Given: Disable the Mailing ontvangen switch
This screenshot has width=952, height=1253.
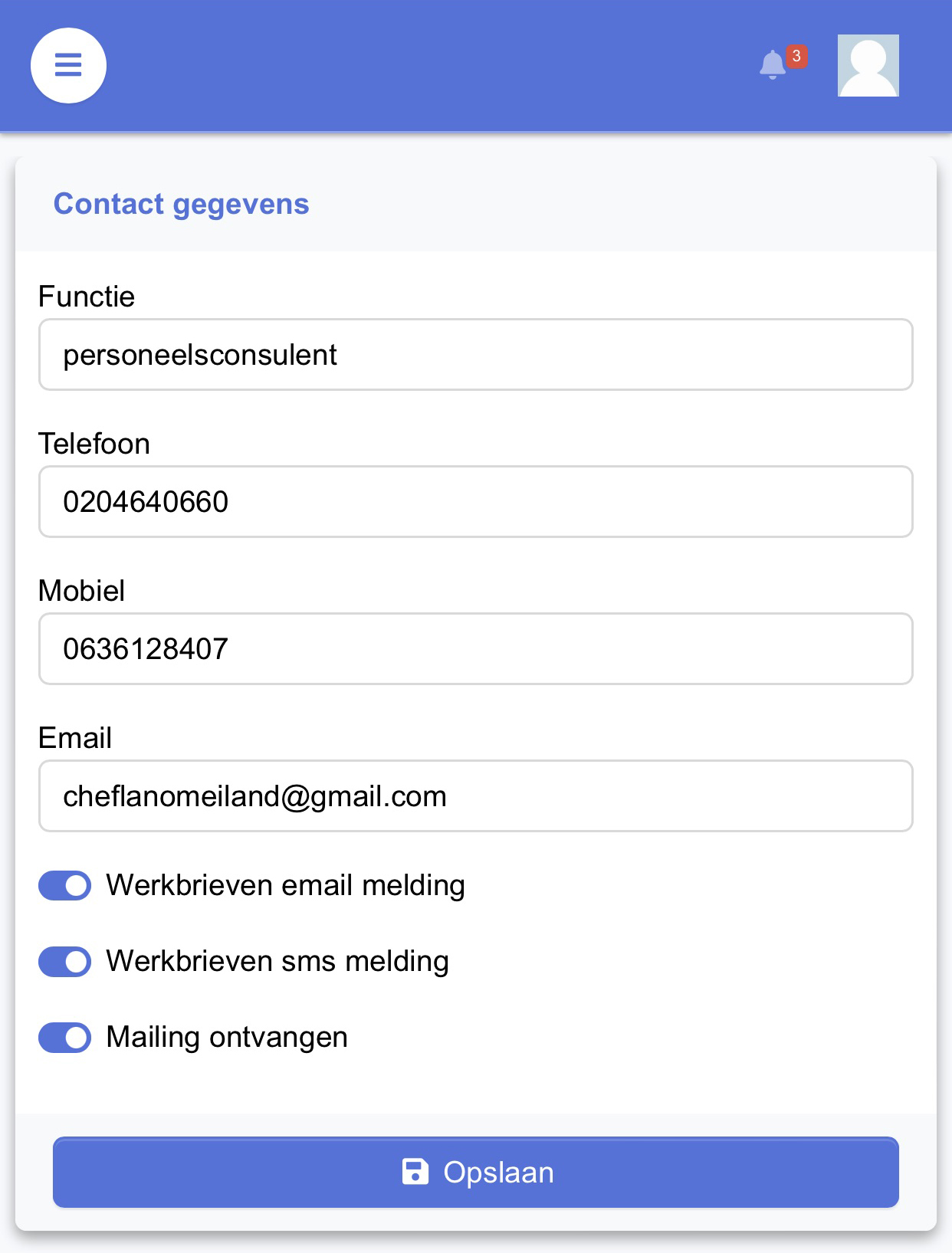Looking at the screenshot, I should [x=65, y=1037].
